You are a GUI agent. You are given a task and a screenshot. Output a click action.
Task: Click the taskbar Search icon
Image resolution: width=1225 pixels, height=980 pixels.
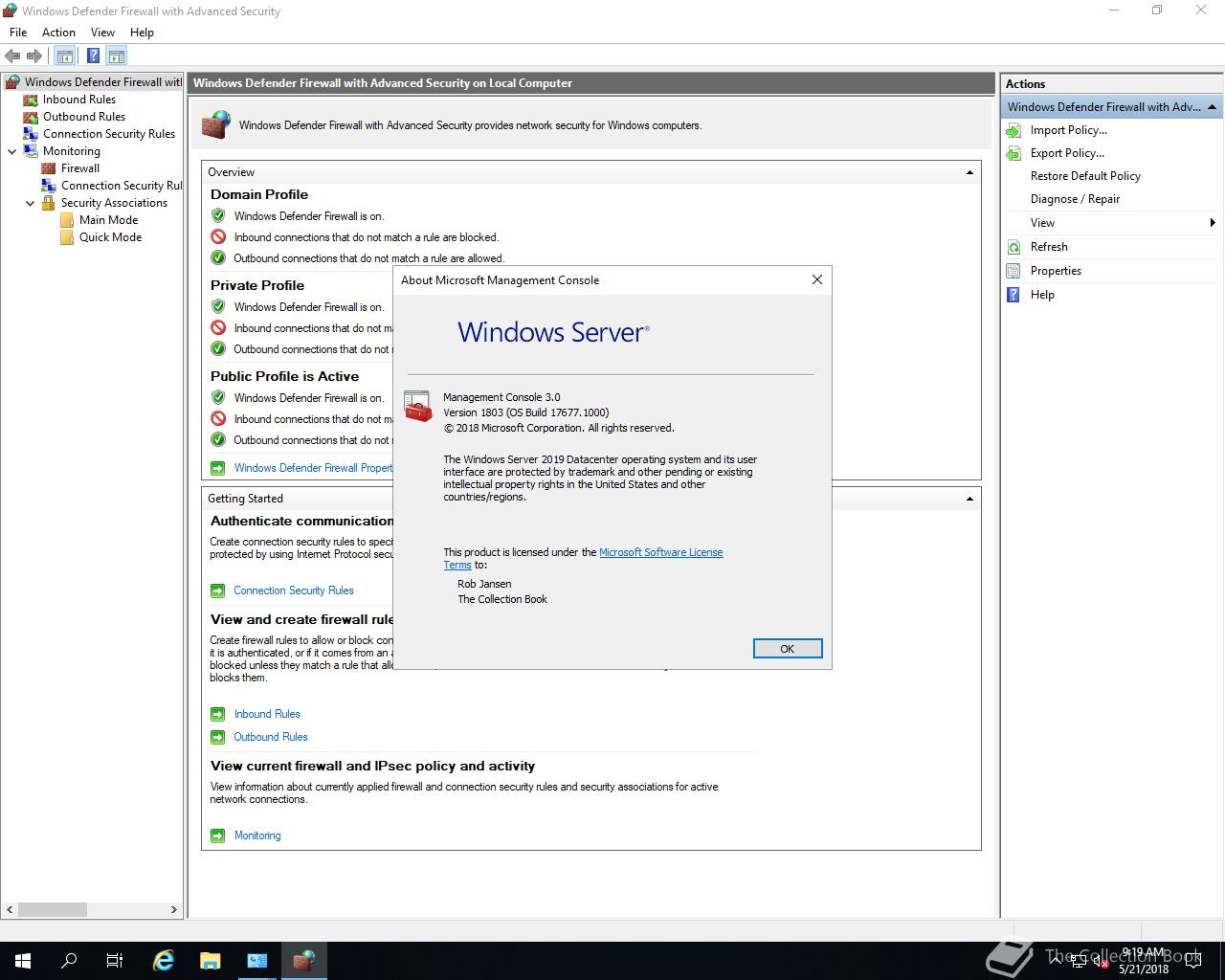point(69,961)
